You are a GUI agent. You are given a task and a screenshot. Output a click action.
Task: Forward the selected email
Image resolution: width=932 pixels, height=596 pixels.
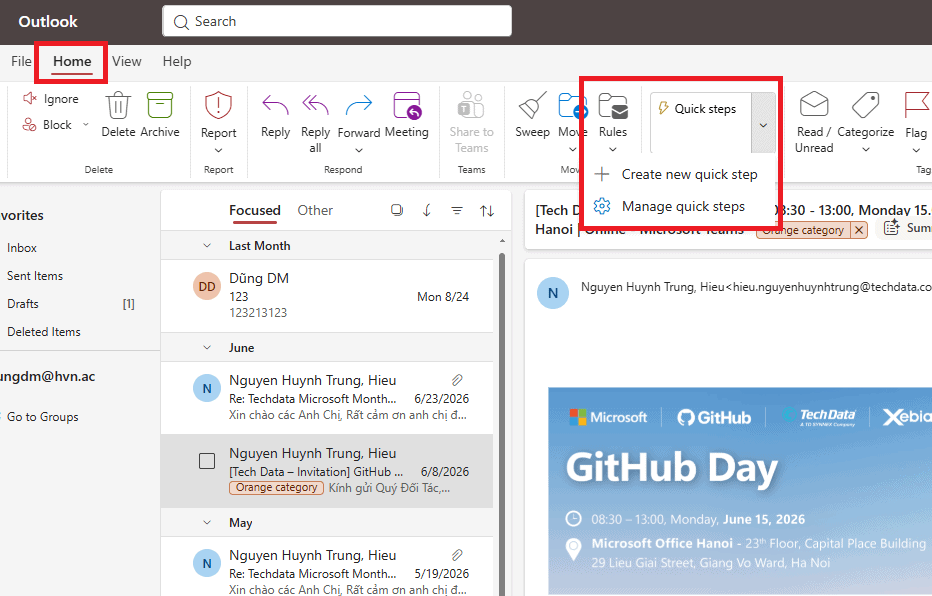click(358, 115)
